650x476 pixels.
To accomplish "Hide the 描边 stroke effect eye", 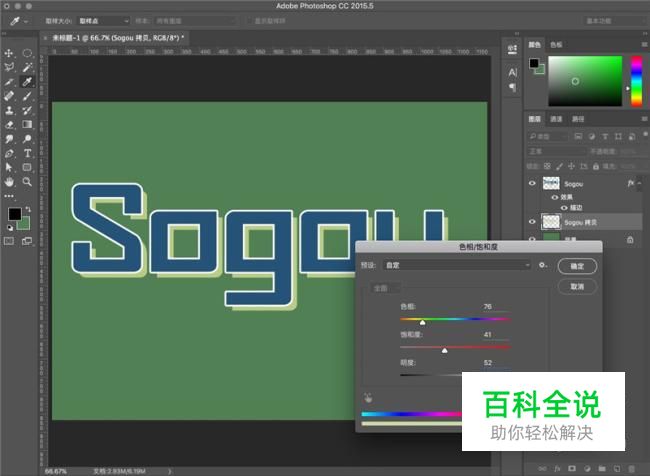I will coord(564,208).
